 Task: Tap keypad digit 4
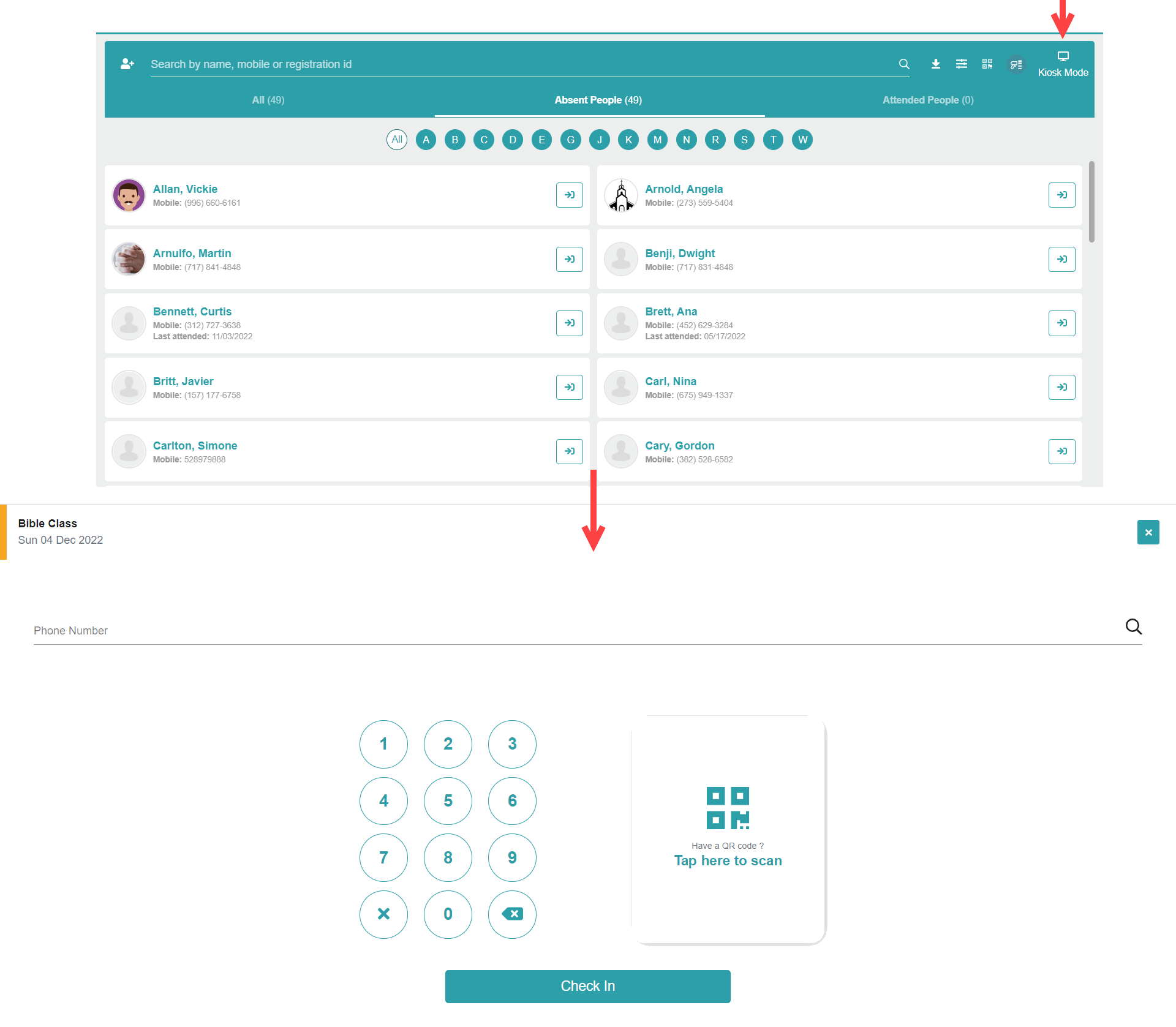click(383, 801)
